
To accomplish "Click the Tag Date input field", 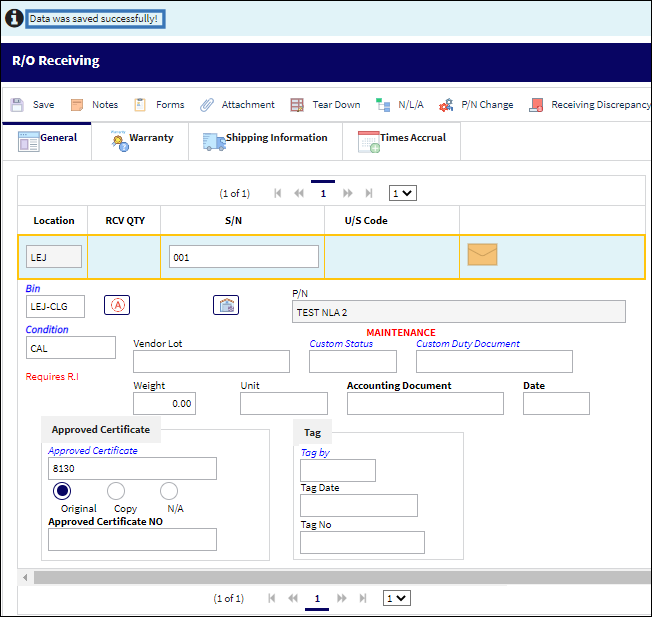I will pyautogui.click(x=359, y=506).
